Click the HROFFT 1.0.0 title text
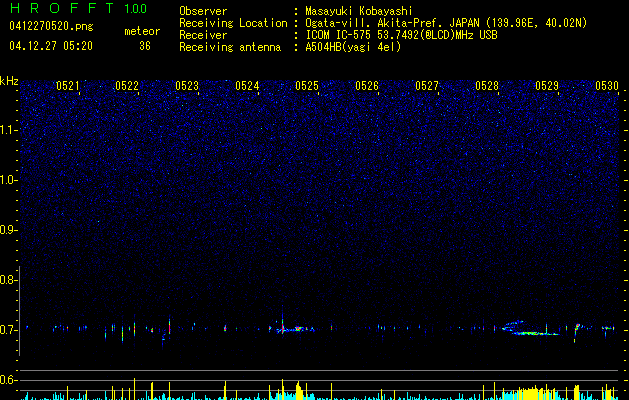This screenshot has height=400, width=629. click(x=79, y=8)
